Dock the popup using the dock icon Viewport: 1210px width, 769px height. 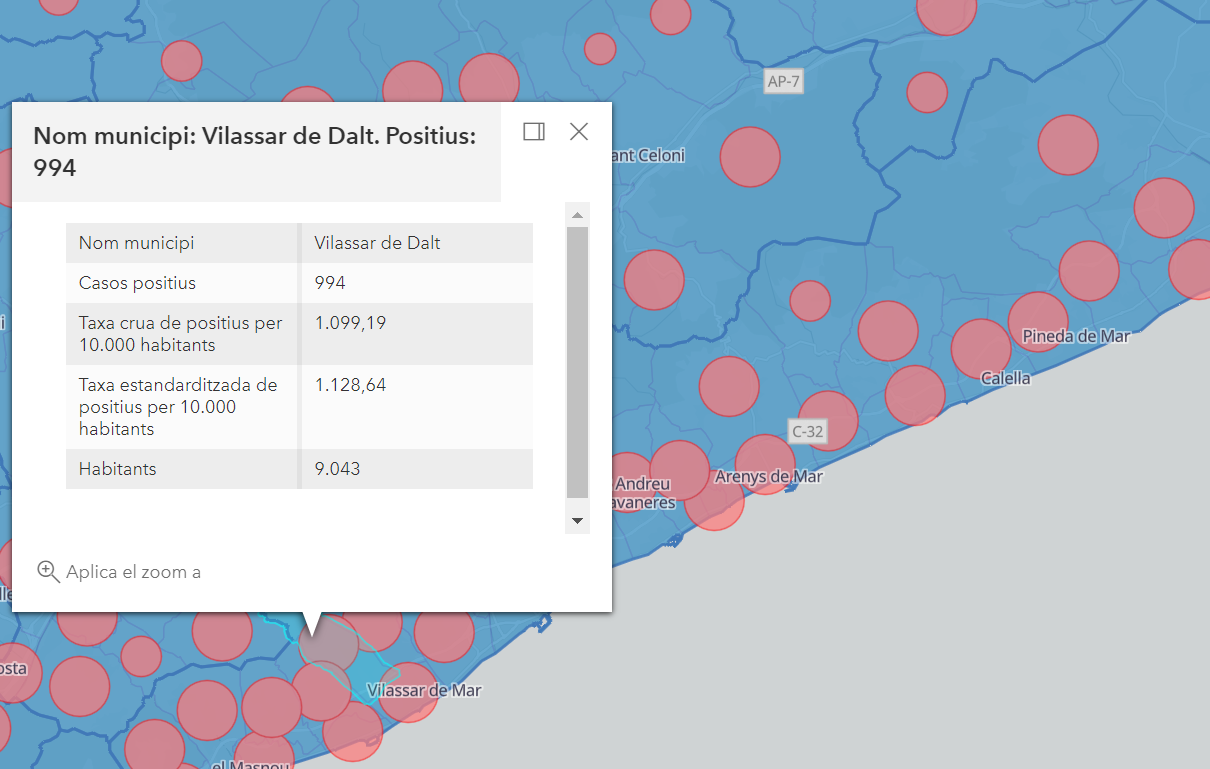[x=534, y=131]
